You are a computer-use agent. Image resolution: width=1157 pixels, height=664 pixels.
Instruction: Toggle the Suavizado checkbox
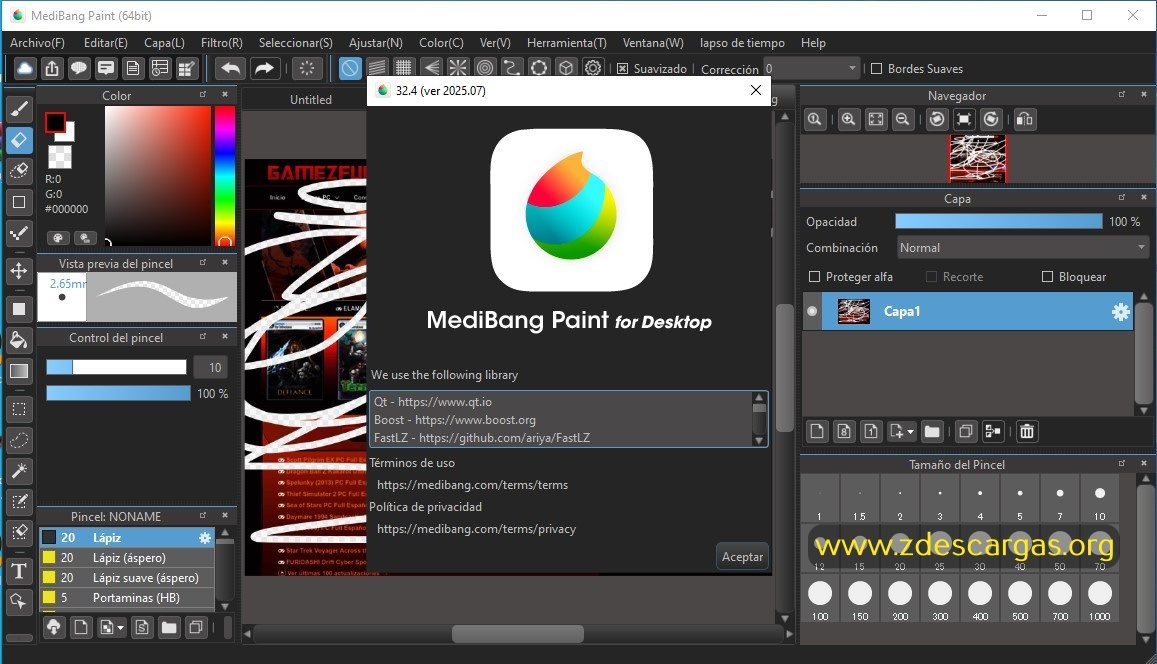tap(623, 69)
